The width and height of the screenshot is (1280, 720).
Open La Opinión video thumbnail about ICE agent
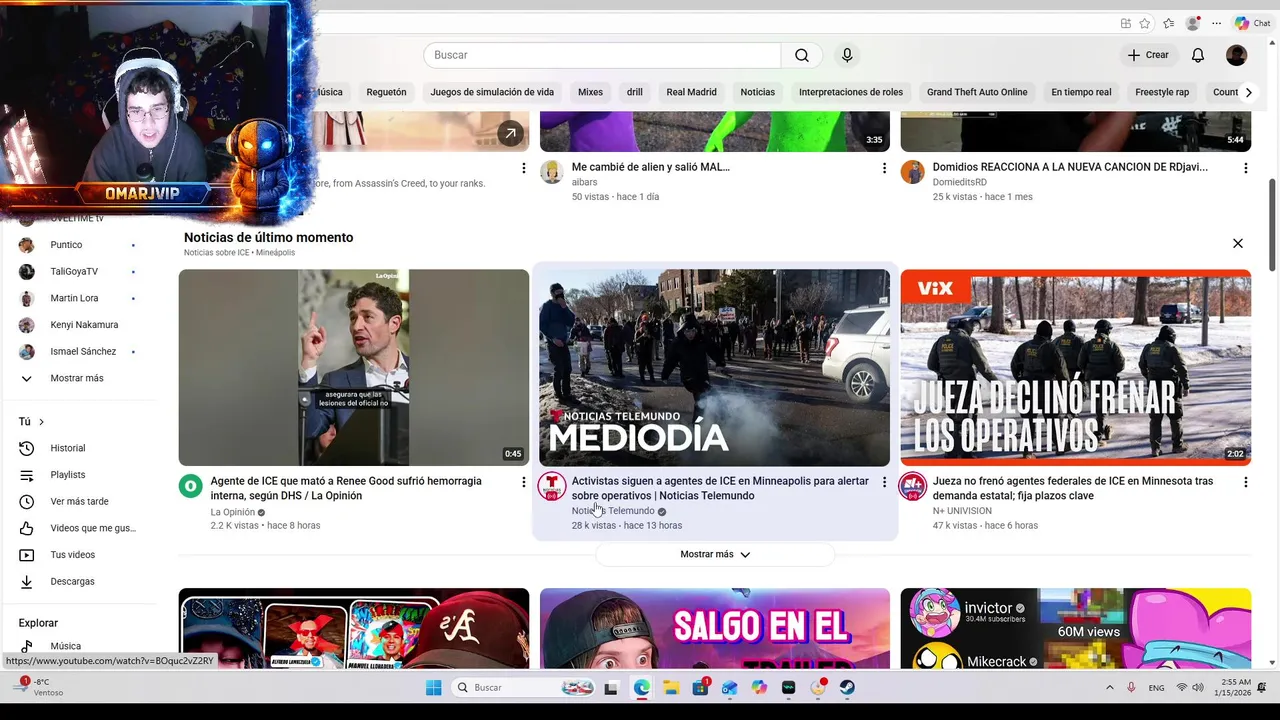pyautogui.click(x=354, y=367)
